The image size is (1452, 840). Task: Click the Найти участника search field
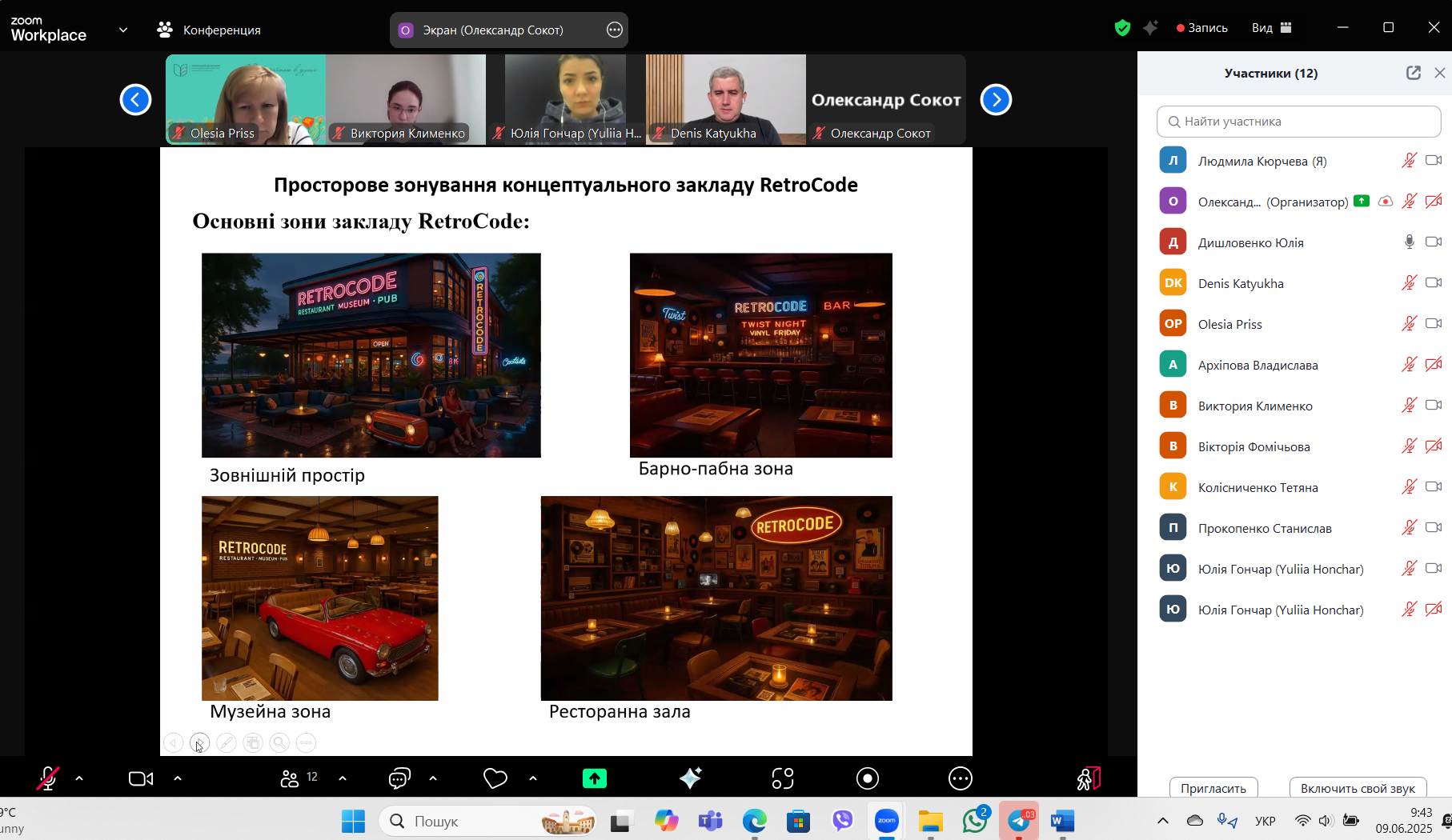pyautogui.click(x=1298, y=122)
